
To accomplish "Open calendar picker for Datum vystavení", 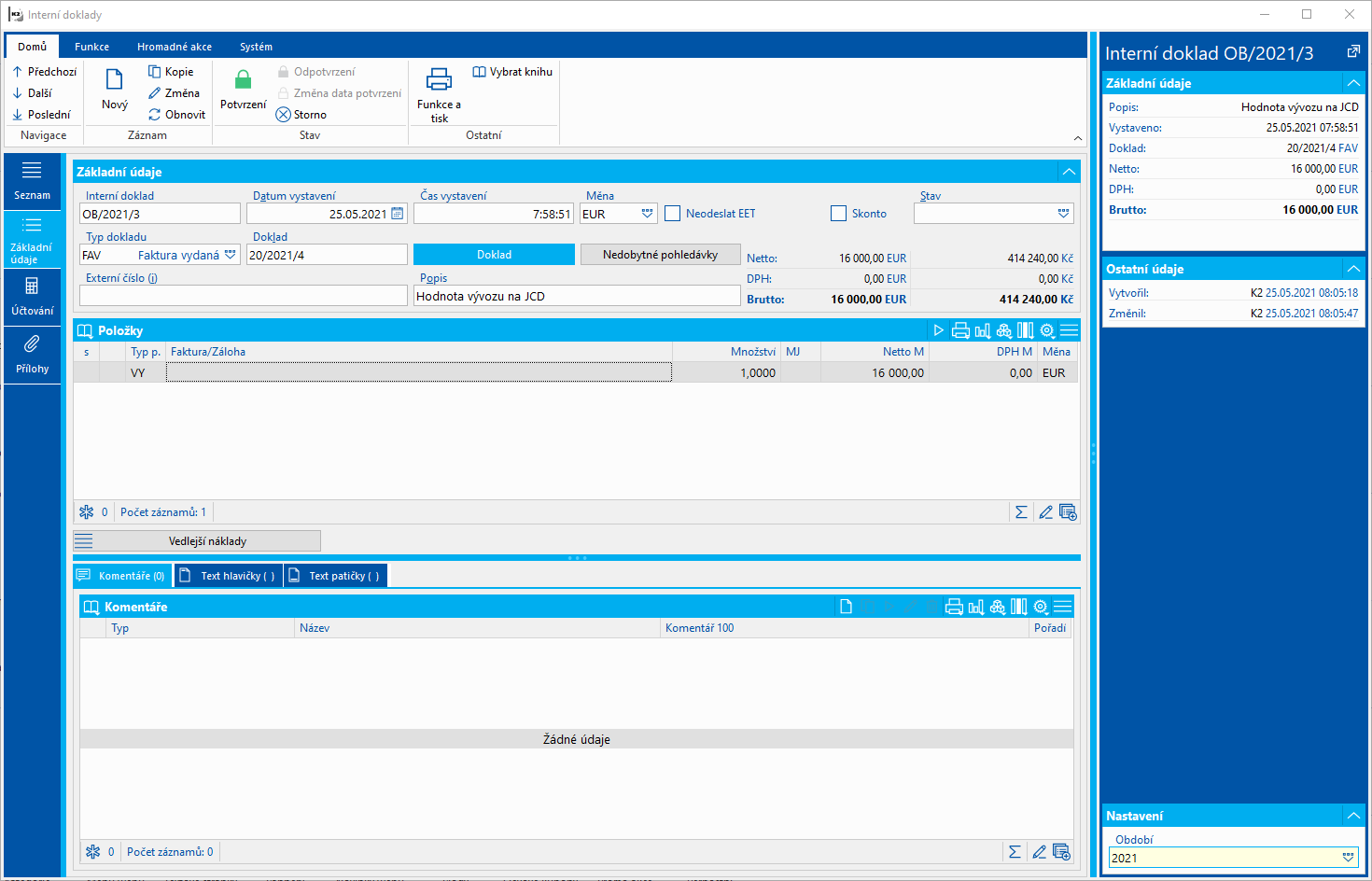I will [x=398, y=214].
